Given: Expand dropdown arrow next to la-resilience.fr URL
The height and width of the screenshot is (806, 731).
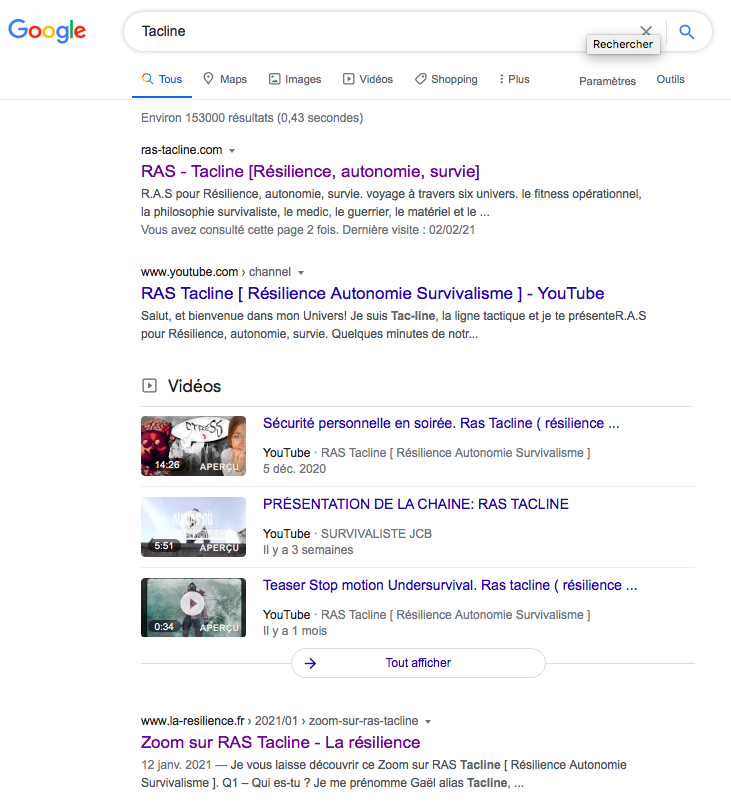Looking at the screenshot, I should 428,722.
